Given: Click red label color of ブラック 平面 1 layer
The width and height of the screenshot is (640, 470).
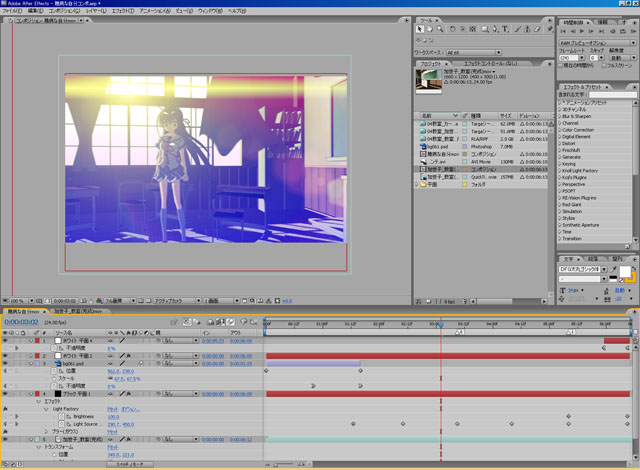Looking at the screenshot, I should tap(38, 394).
